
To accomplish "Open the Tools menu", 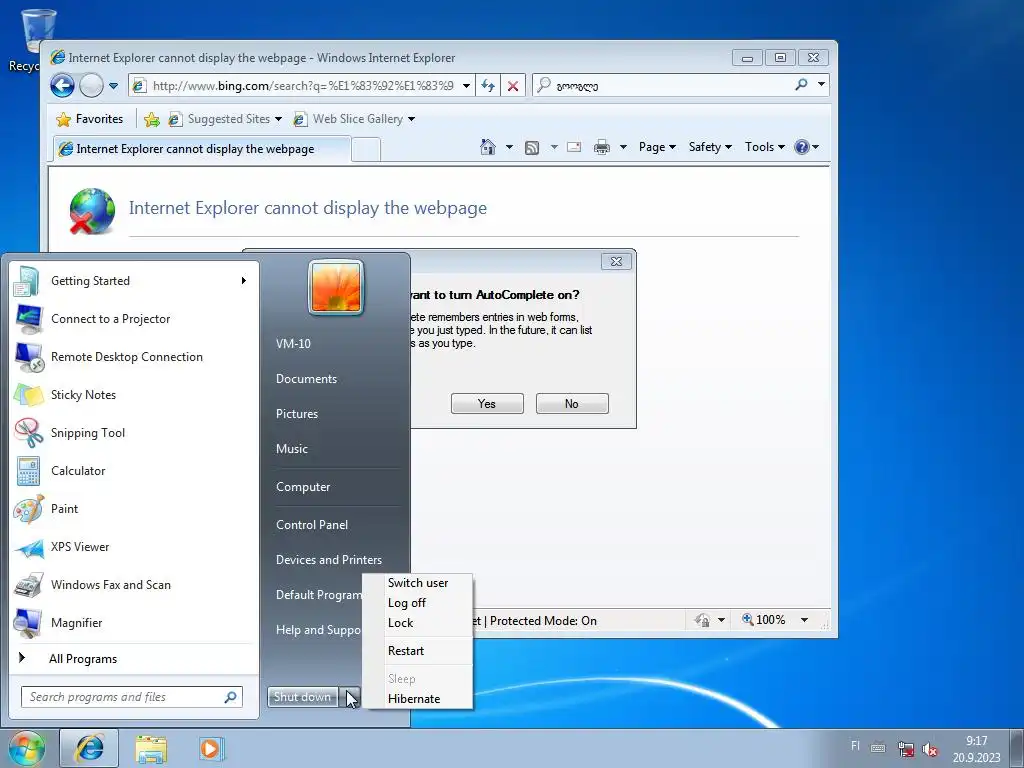I will (x=765, y=147).
